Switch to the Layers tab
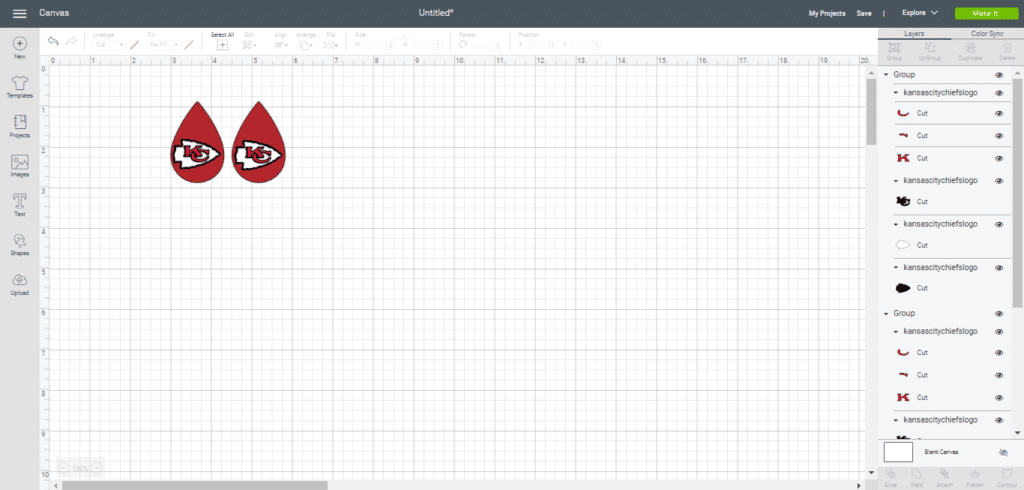This screenshot has width=1024, height=490. coord(913,33)
